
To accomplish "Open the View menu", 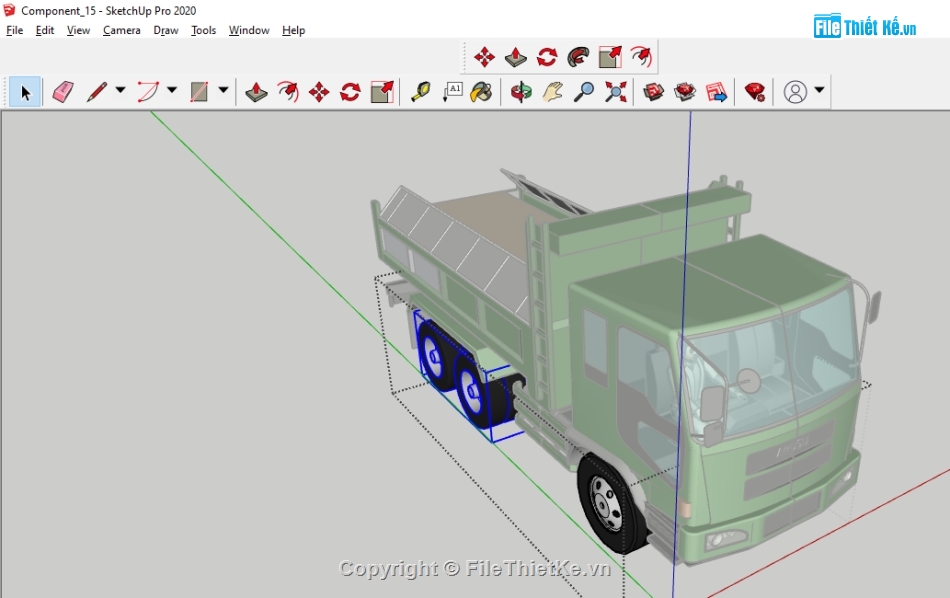I will (78, 30).
